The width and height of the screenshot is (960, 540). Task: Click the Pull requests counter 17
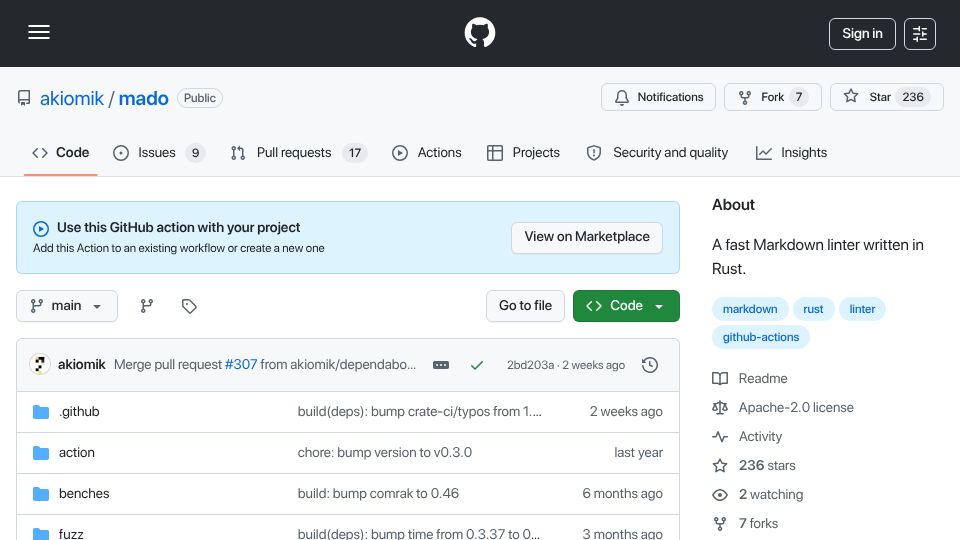354,153
